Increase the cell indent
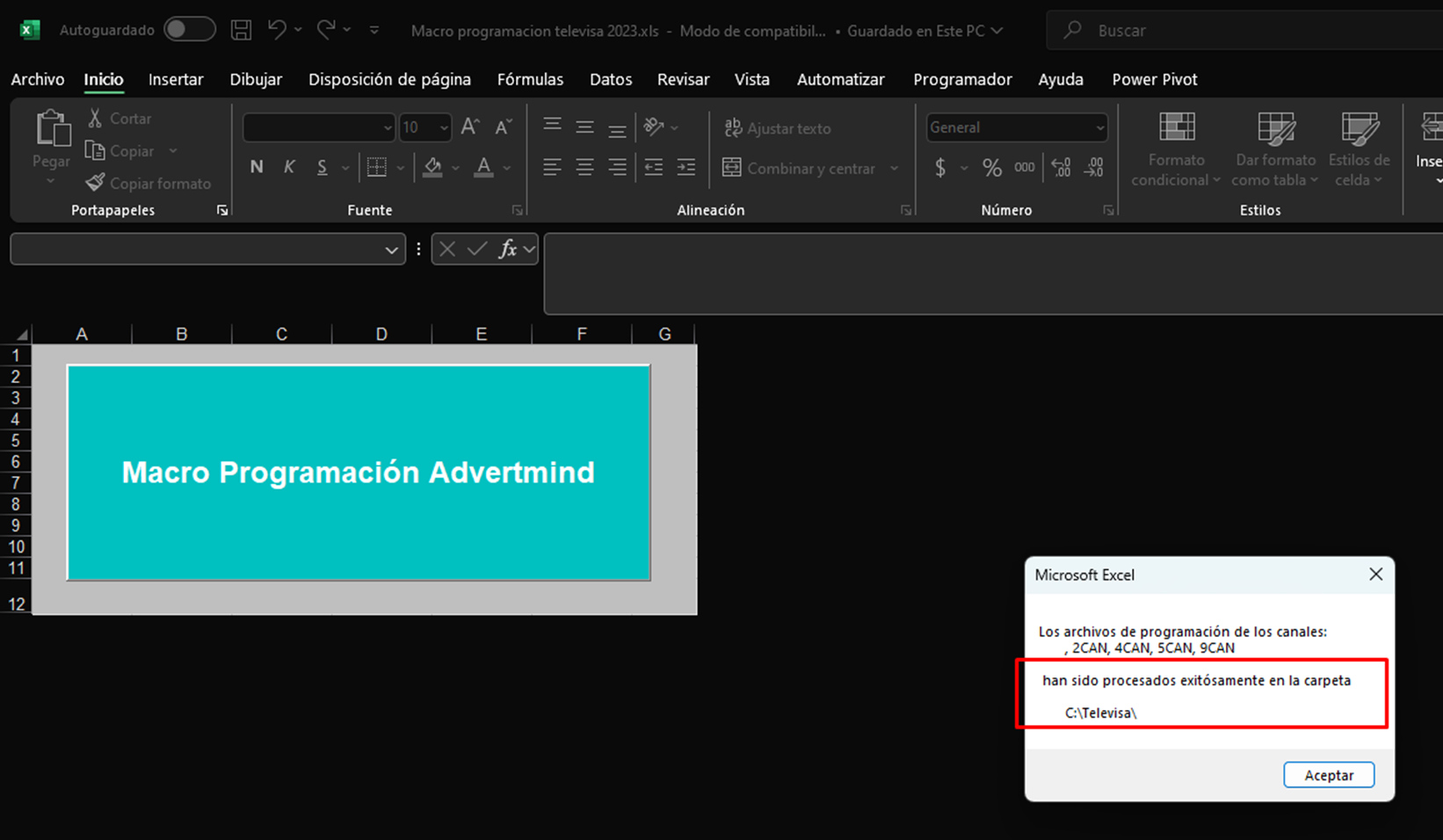1443x840 pixels. pos(686,167)
